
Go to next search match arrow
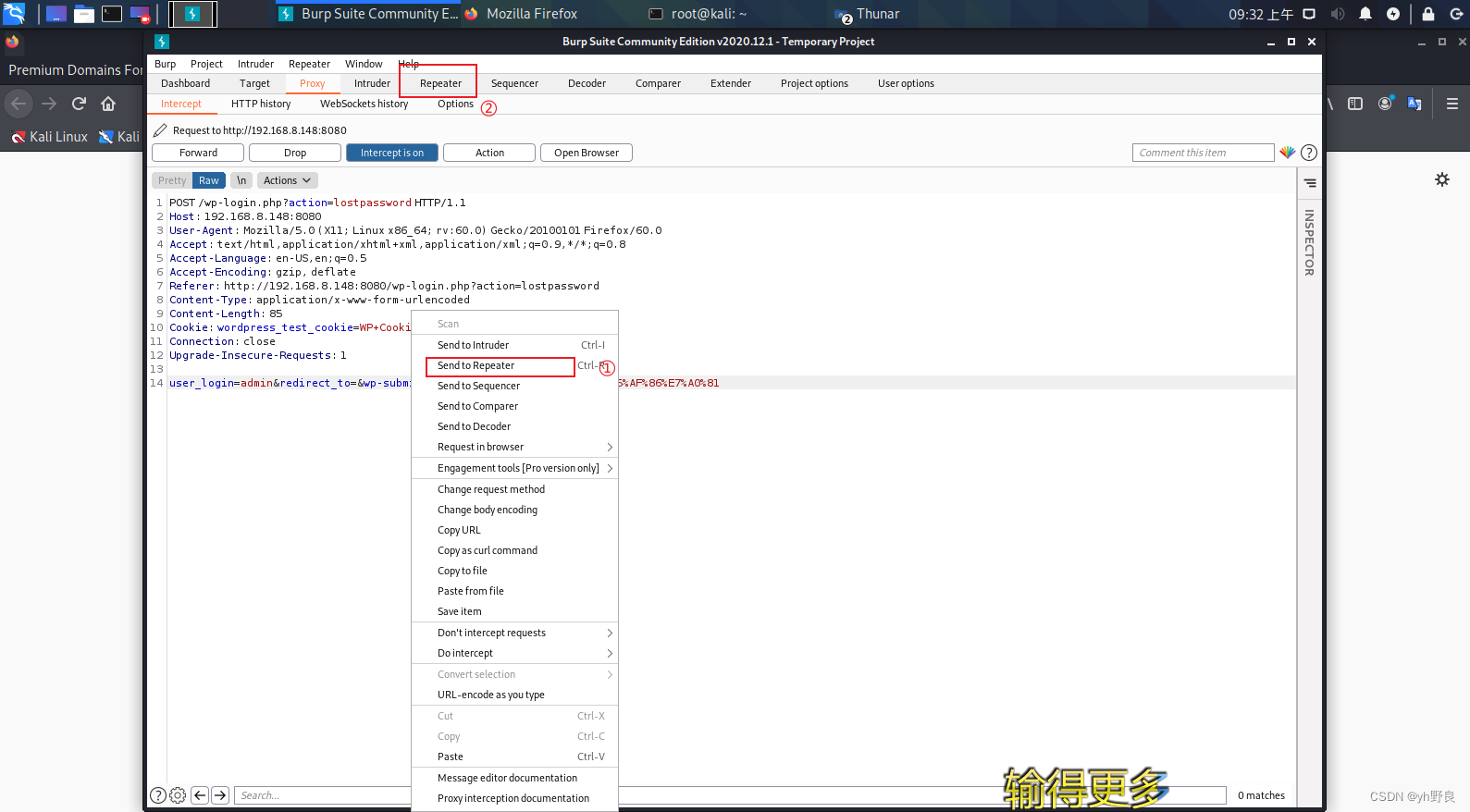(x=220, y=795)
